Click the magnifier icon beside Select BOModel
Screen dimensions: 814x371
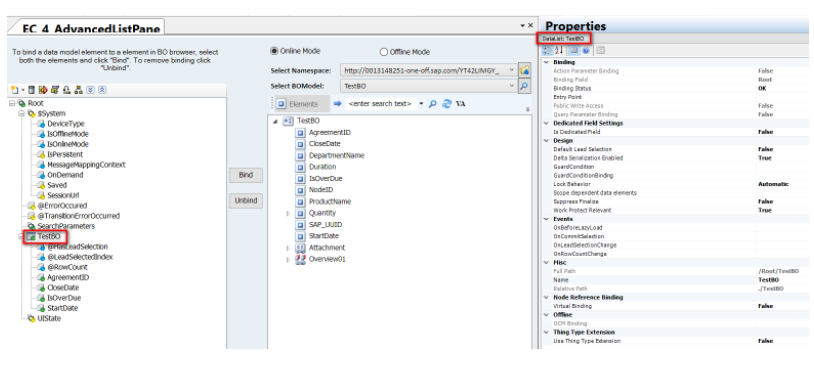pyautogui.click(x=524, y=86)
